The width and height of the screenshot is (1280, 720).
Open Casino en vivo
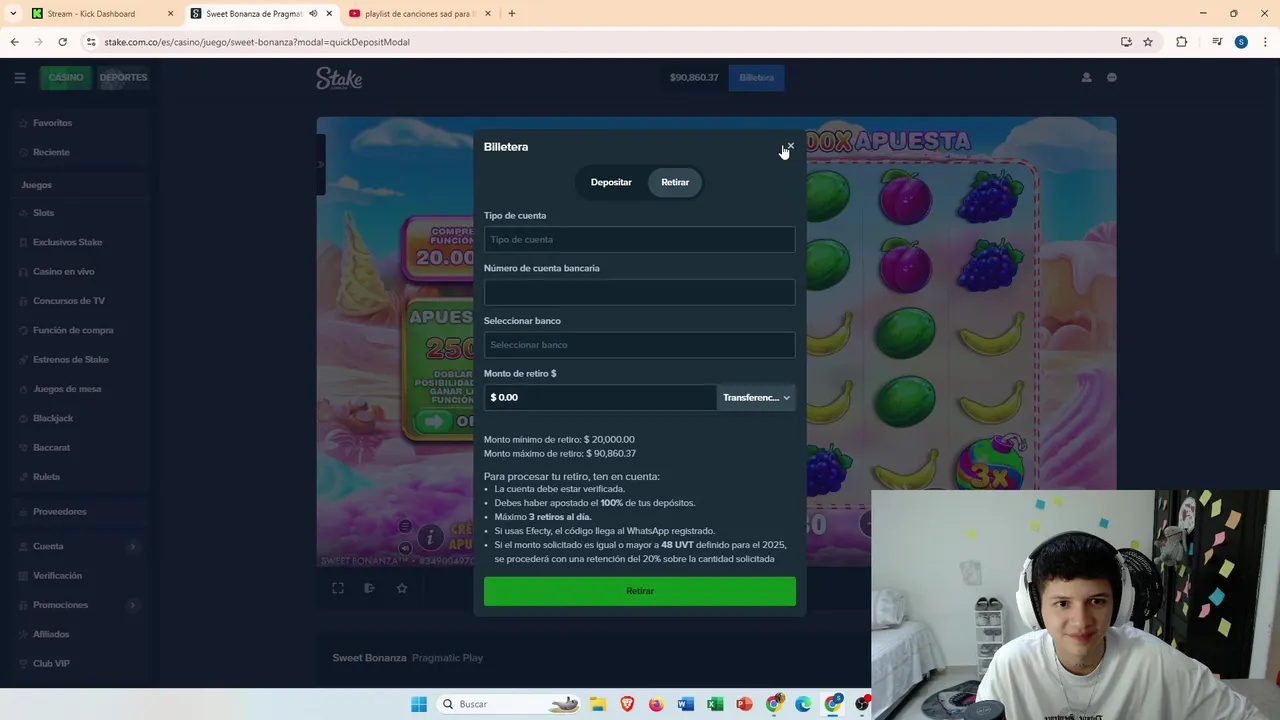pos(63,271)
